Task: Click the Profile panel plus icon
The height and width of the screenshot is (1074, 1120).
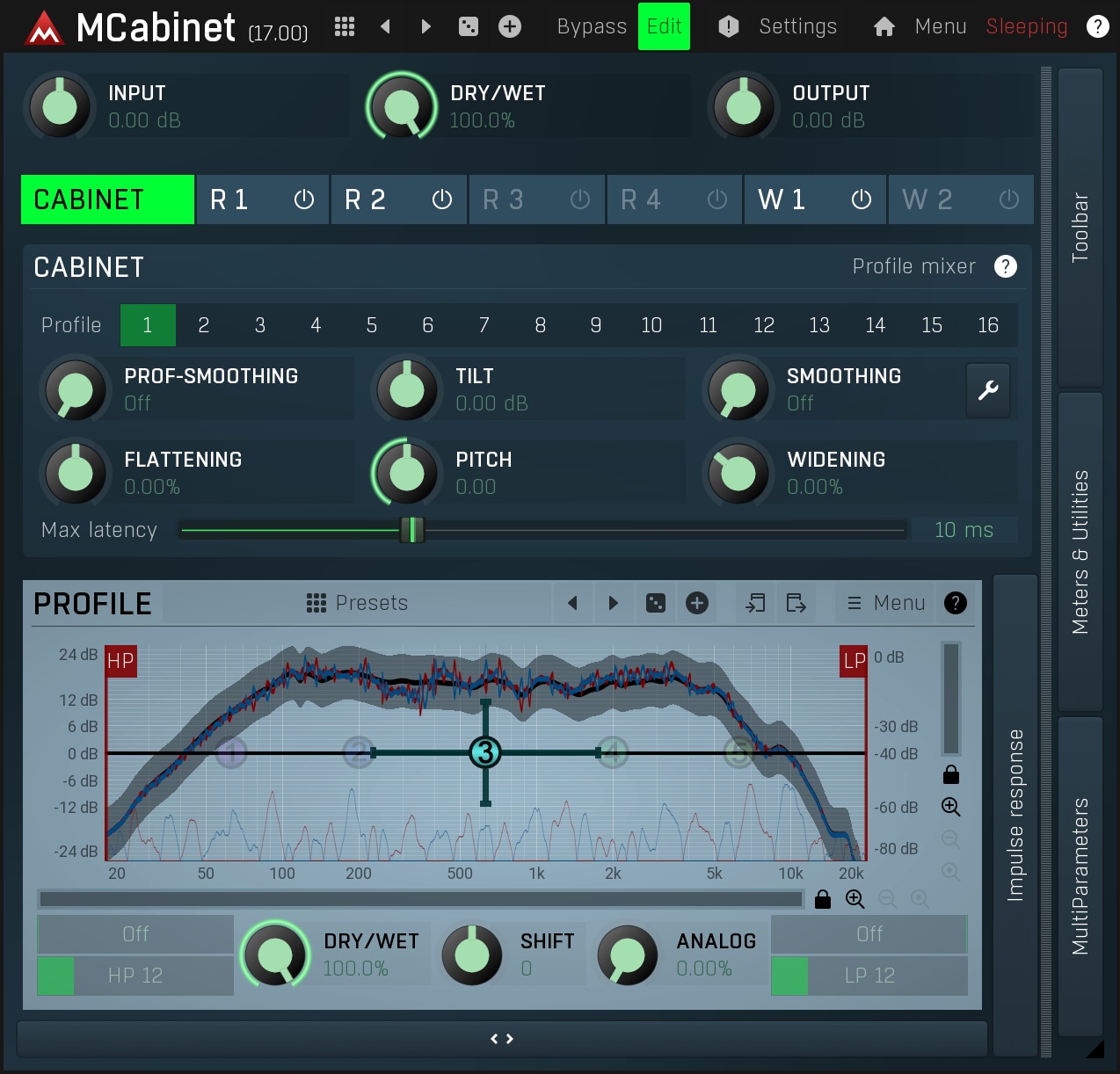Action: (697, 603)
